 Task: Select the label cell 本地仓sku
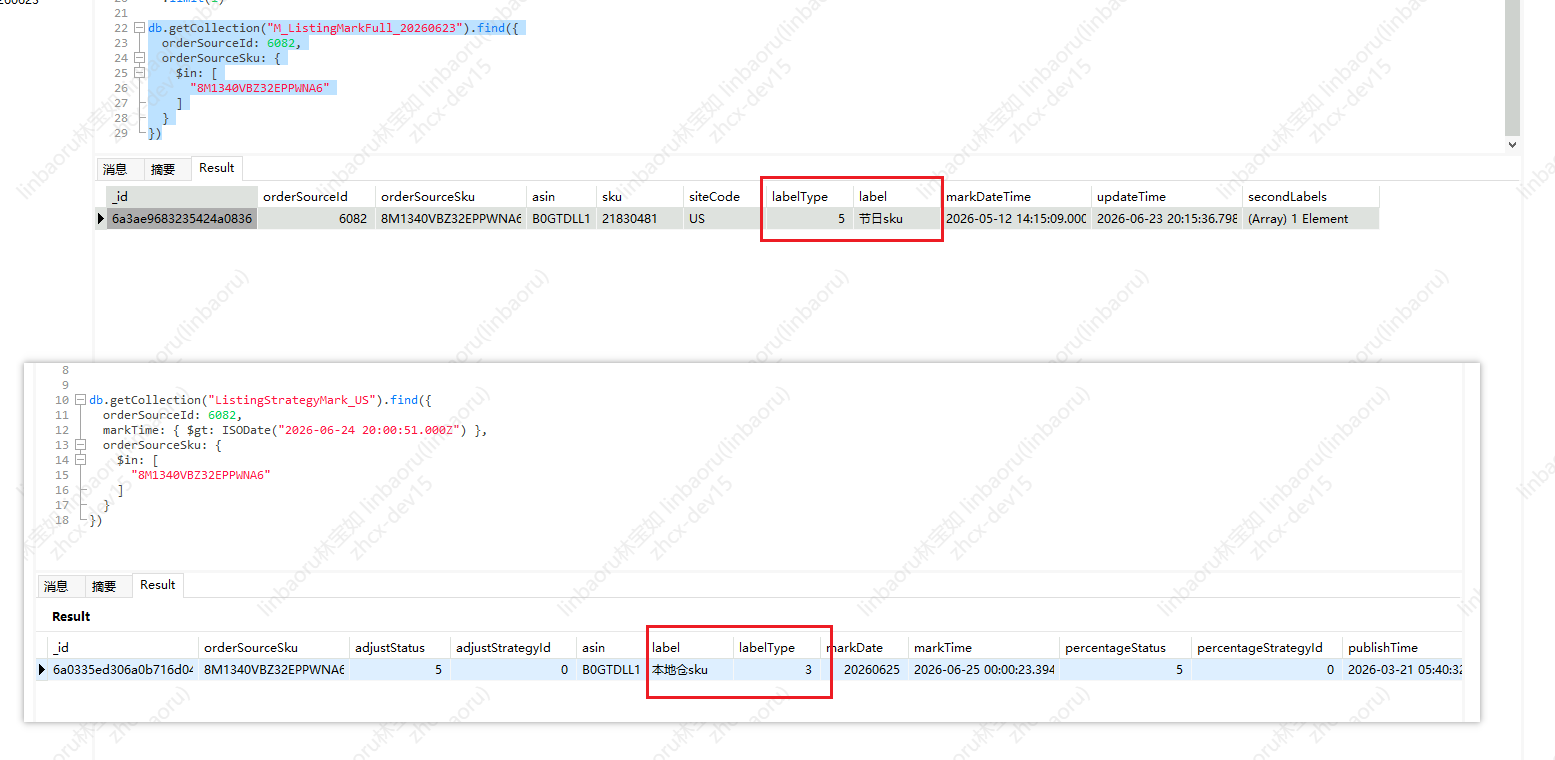(x=690, y=670)
